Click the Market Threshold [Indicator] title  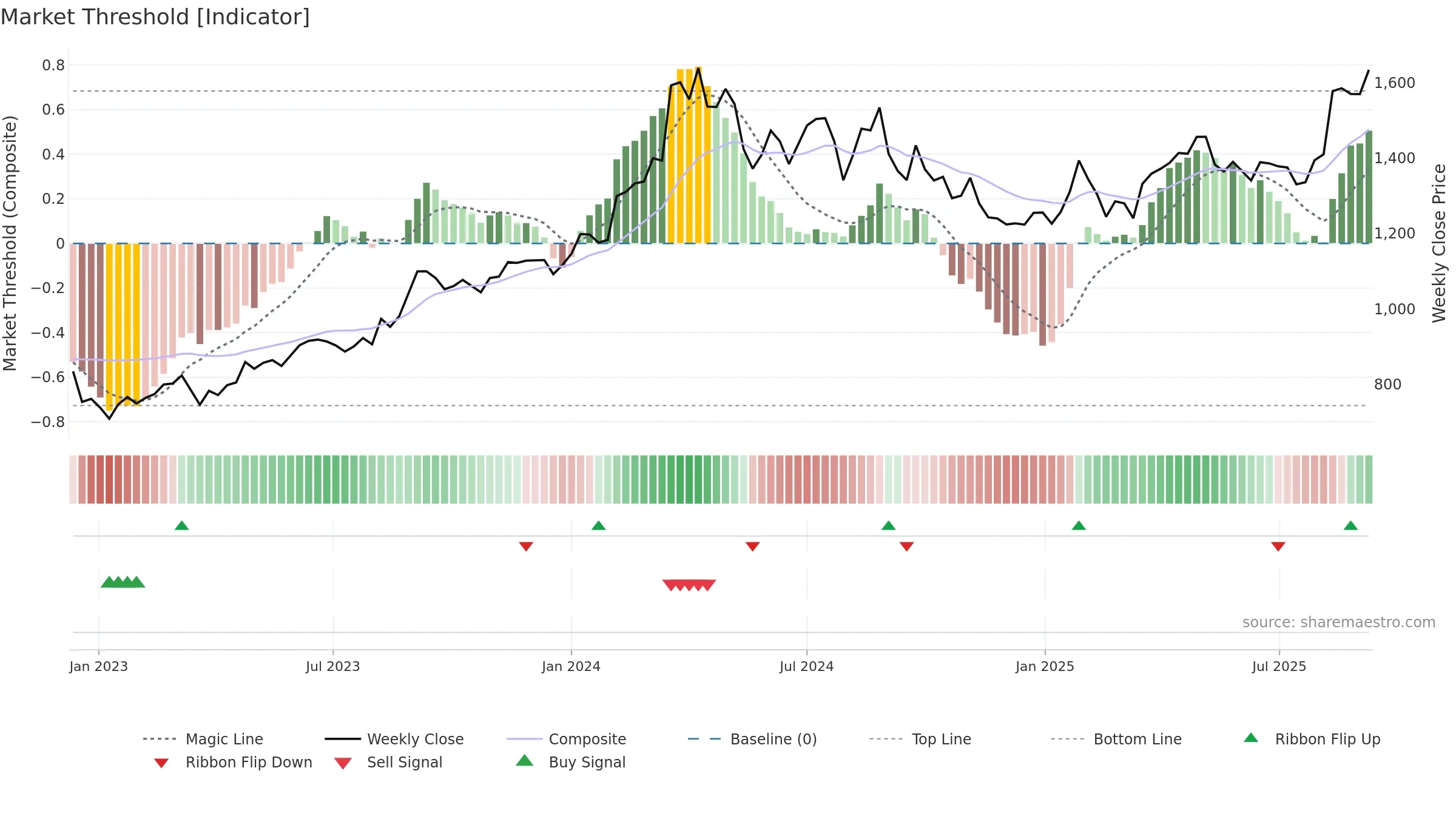coord(155,17)
